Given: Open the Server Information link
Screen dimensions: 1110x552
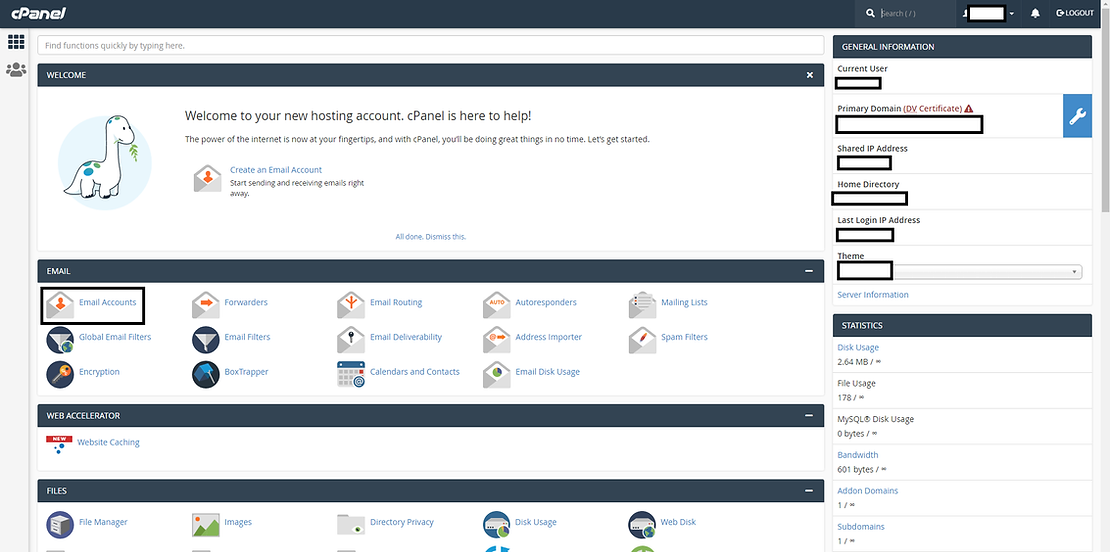Looking at the screenshot, I should tap(872, 295).
